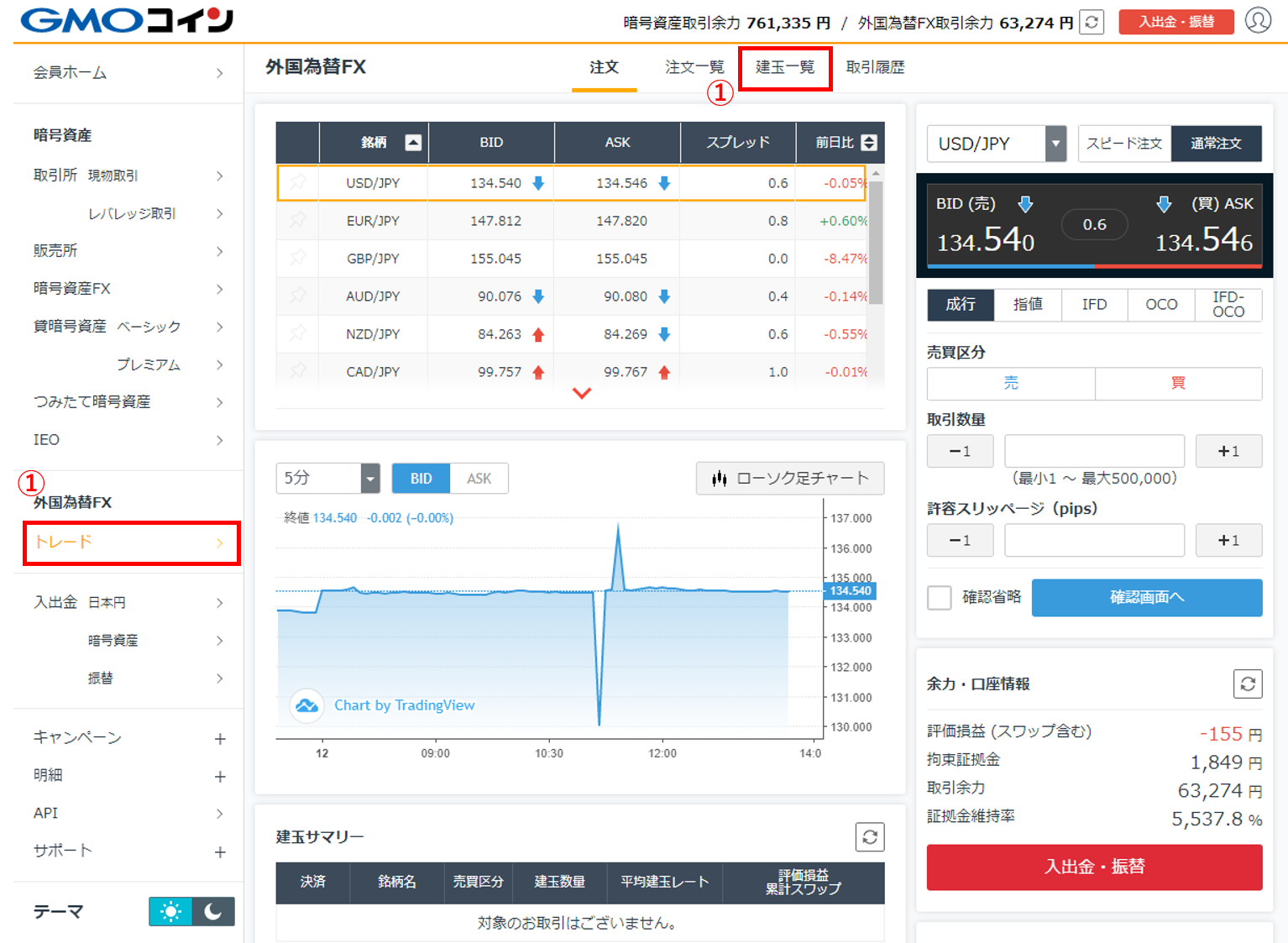Click the red 入出金・振替 button

pyautogui.click(x=1094, y=867)
